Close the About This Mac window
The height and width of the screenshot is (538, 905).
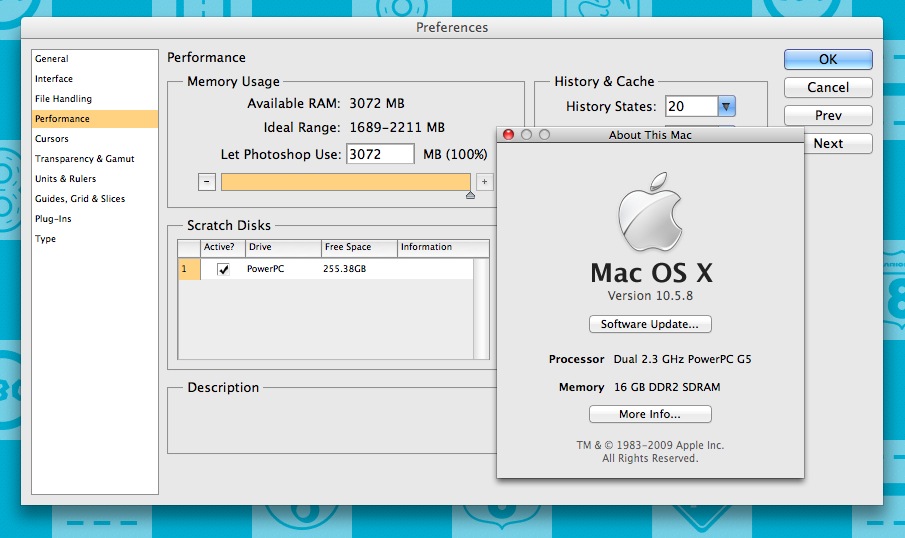click(508, 134)
